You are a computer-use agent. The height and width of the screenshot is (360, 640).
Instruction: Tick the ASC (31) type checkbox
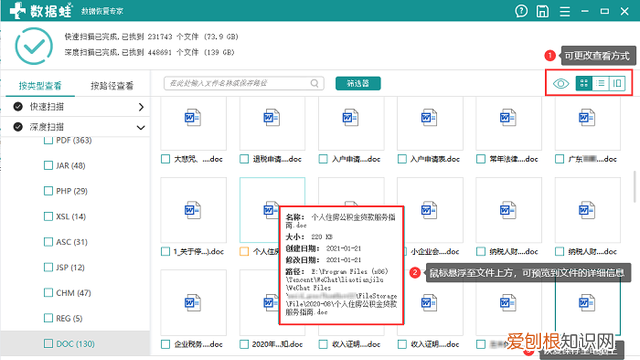48,242
